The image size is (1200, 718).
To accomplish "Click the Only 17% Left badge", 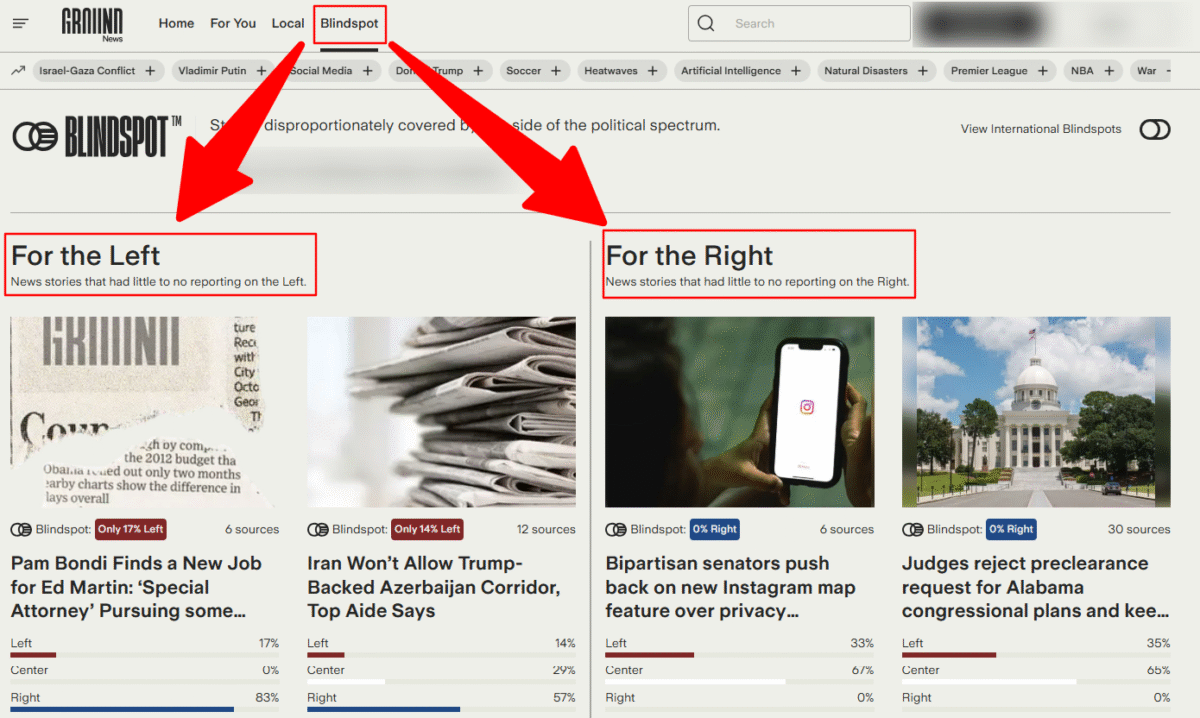I will click(131, 529).
